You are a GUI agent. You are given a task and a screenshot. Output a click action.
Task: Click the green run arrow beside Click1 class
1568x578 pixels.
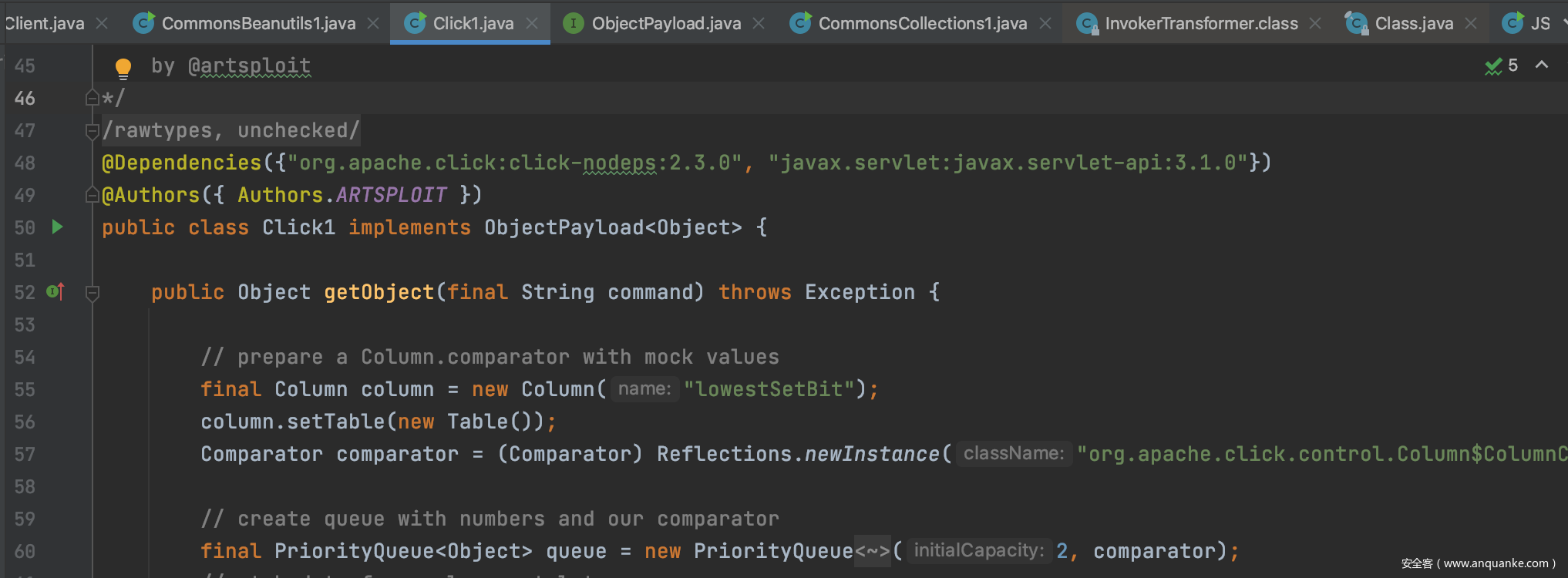[57, 227]
